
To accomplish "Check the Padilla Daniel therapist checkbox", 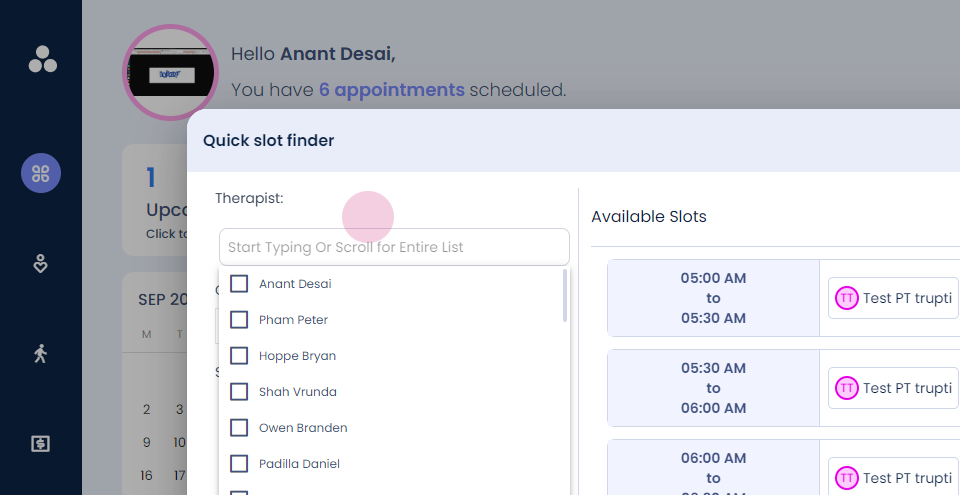I will point(239,464).
